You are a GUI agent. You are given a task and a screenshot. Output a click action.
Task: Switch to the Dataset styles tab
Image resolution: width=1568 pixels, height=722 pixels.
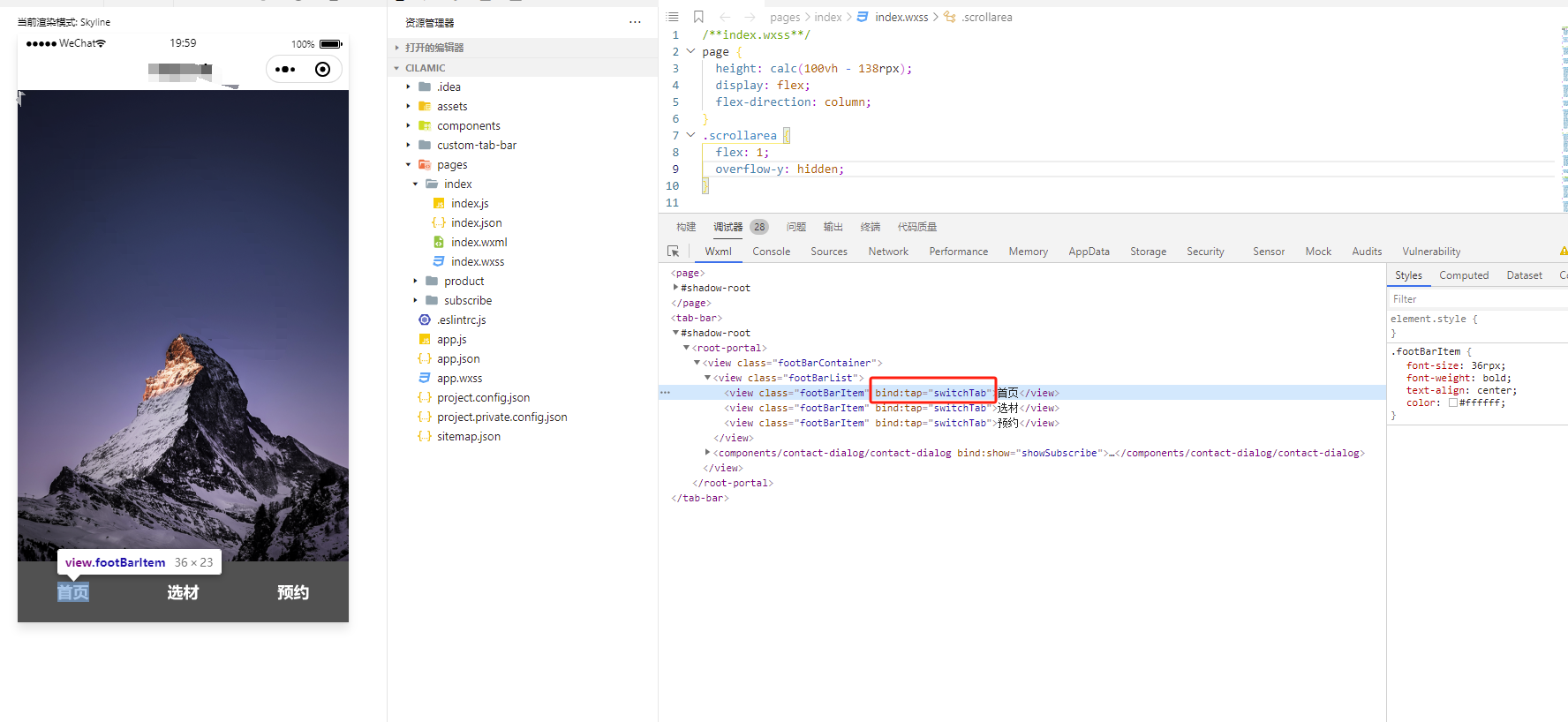pos(1524,275)
